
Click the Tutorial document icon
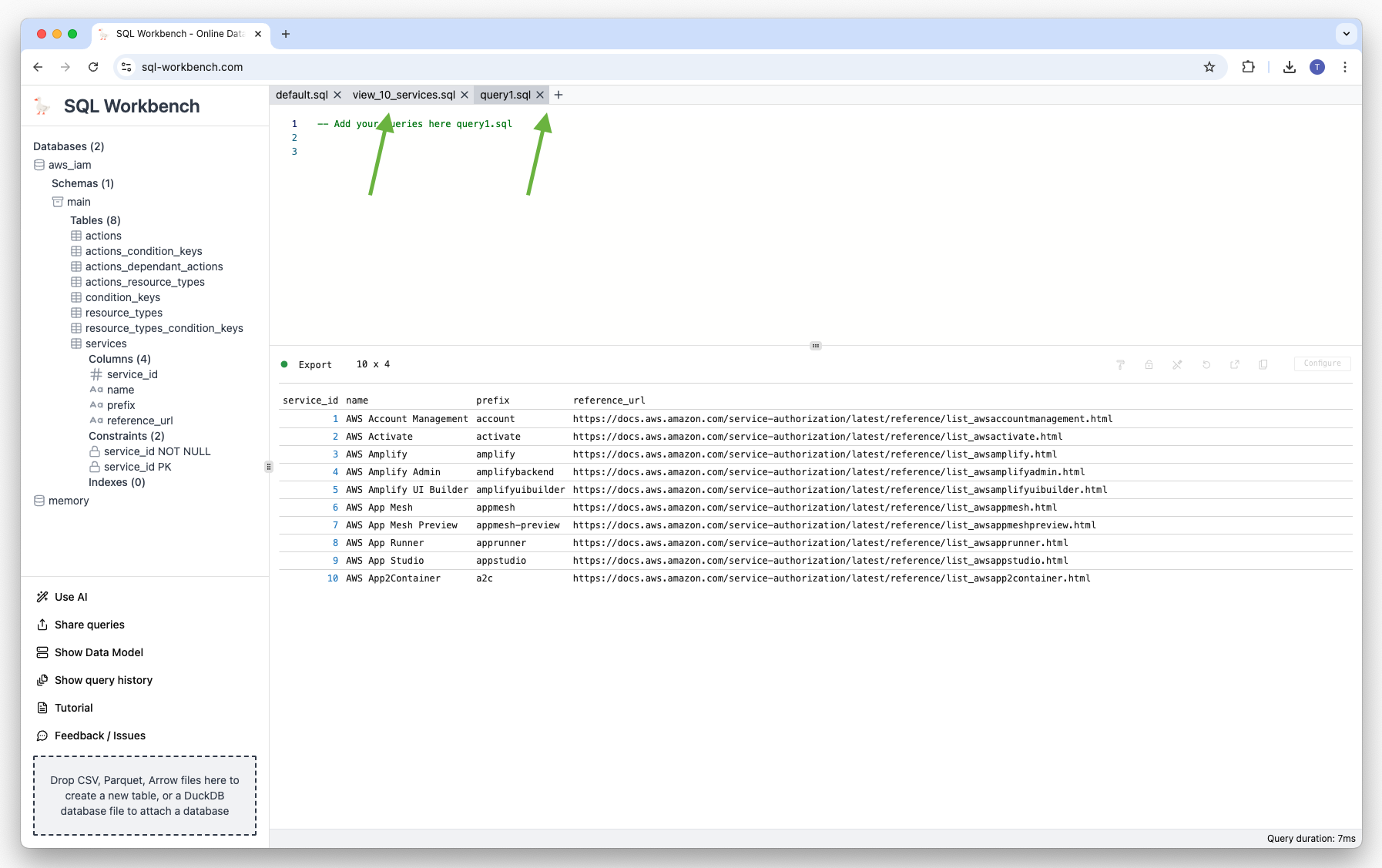click(x=42, y=708)
